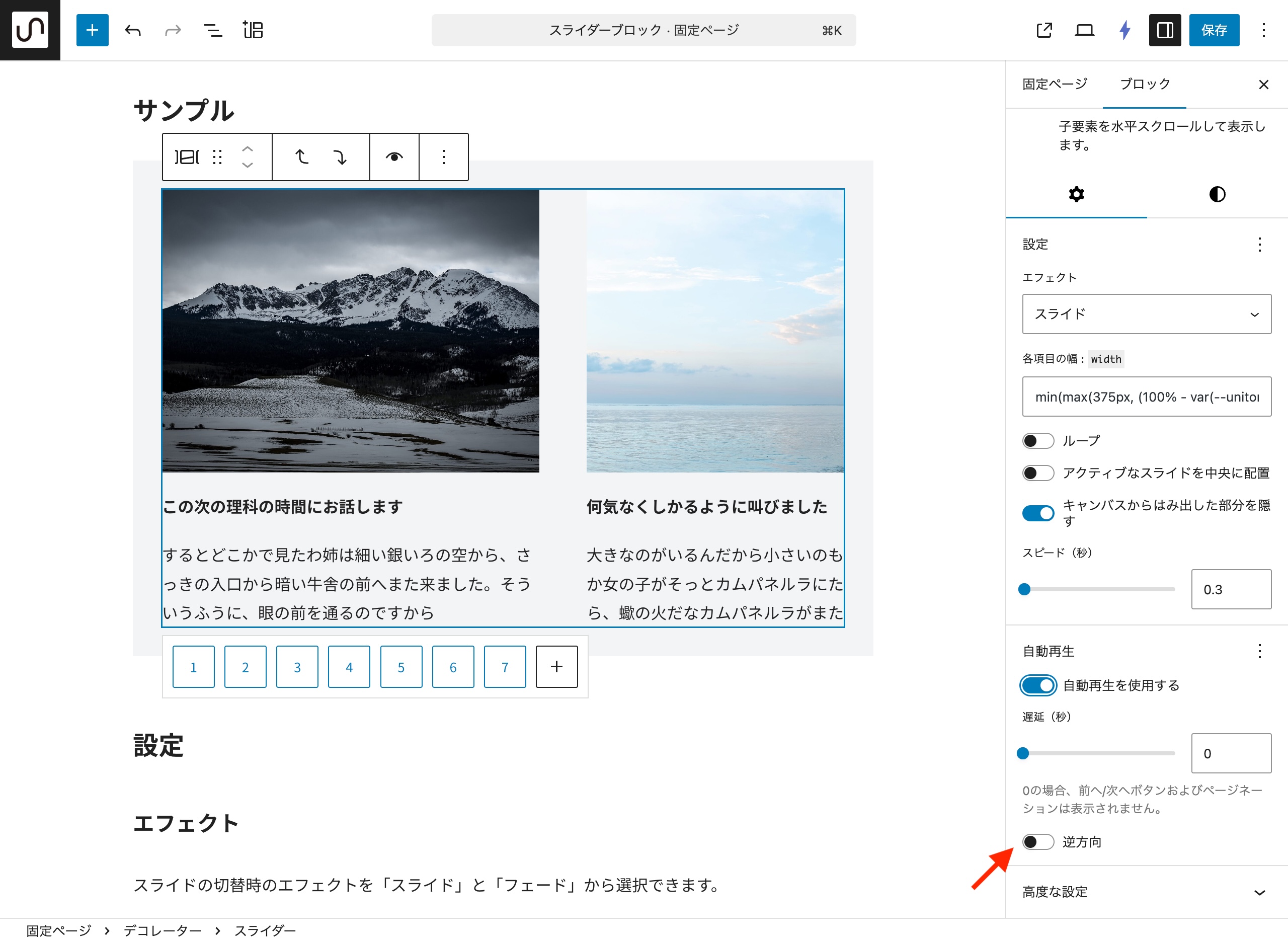The image size is (1288, 943).
Task: Enable the ループ toggle
Action: 1037,441
